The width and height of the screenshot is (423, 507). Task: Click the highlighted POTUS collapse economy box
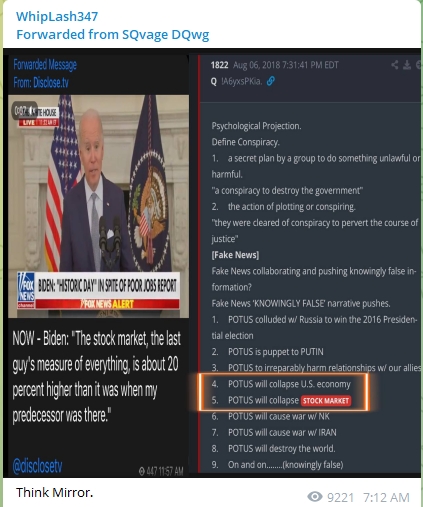coord(283,392)
